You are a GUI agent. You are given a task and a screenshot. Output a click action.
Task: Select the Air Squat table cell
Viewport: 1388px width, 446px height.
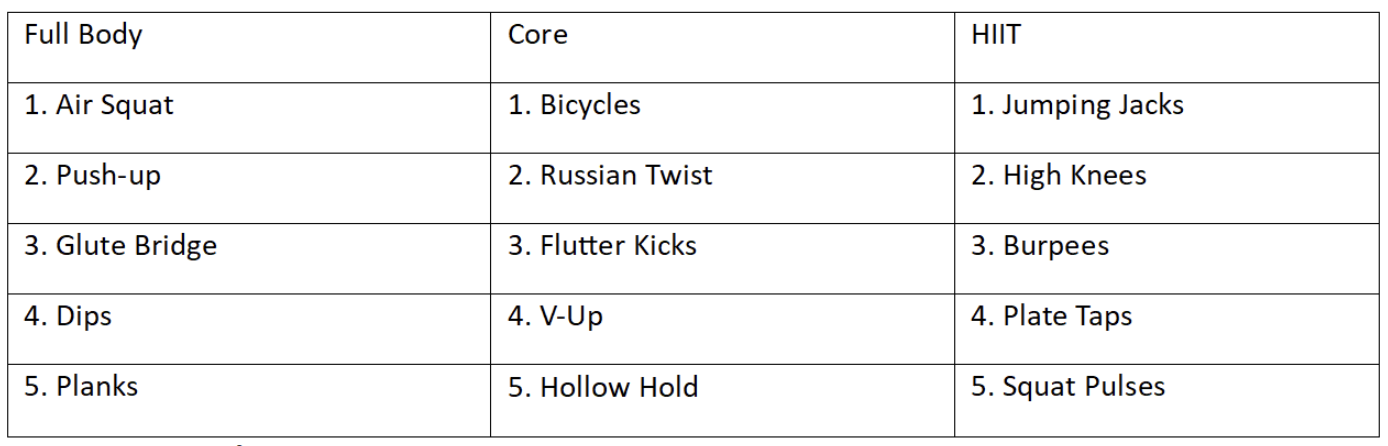[x=99, y=105]
